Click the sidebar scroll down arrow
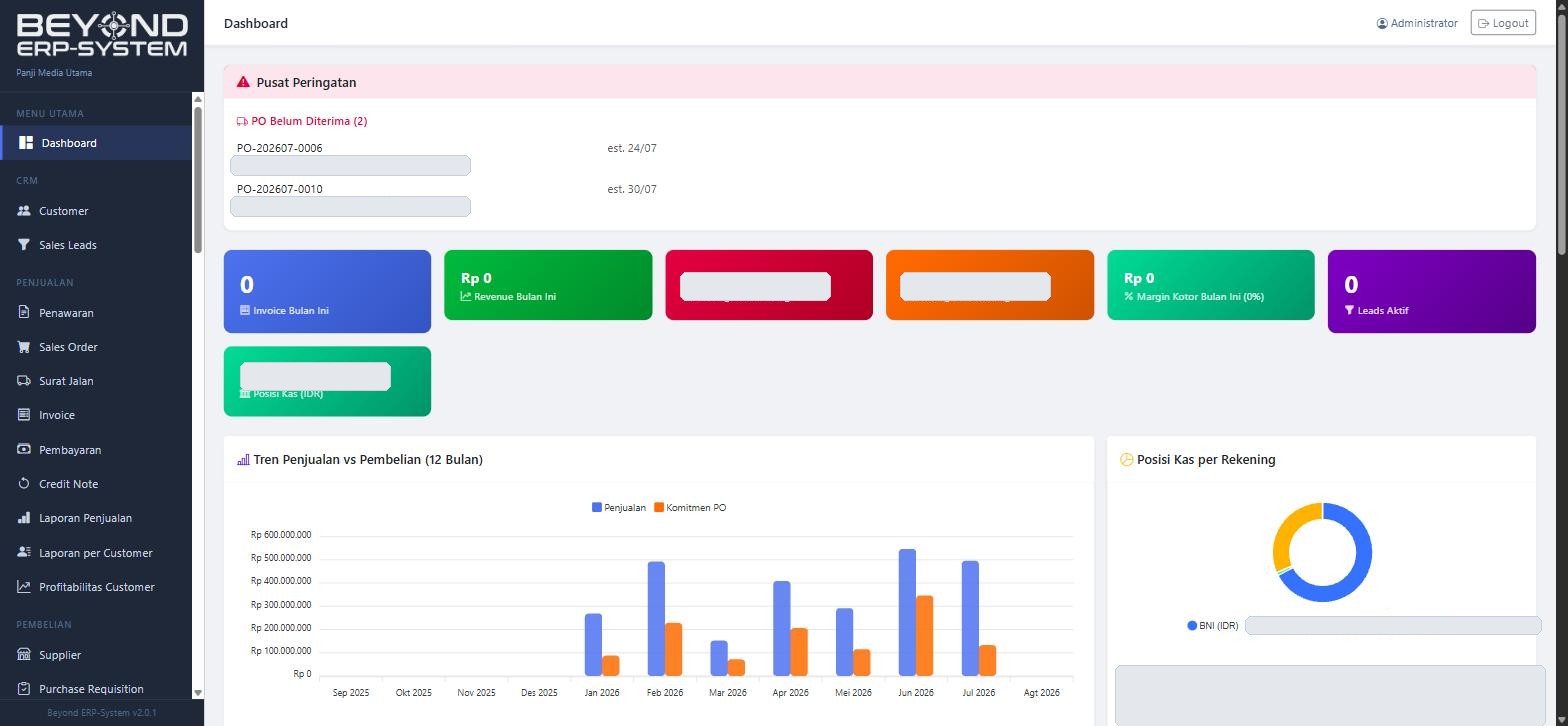The width and height of the screenshot is (1568, 726). (198, 692)
